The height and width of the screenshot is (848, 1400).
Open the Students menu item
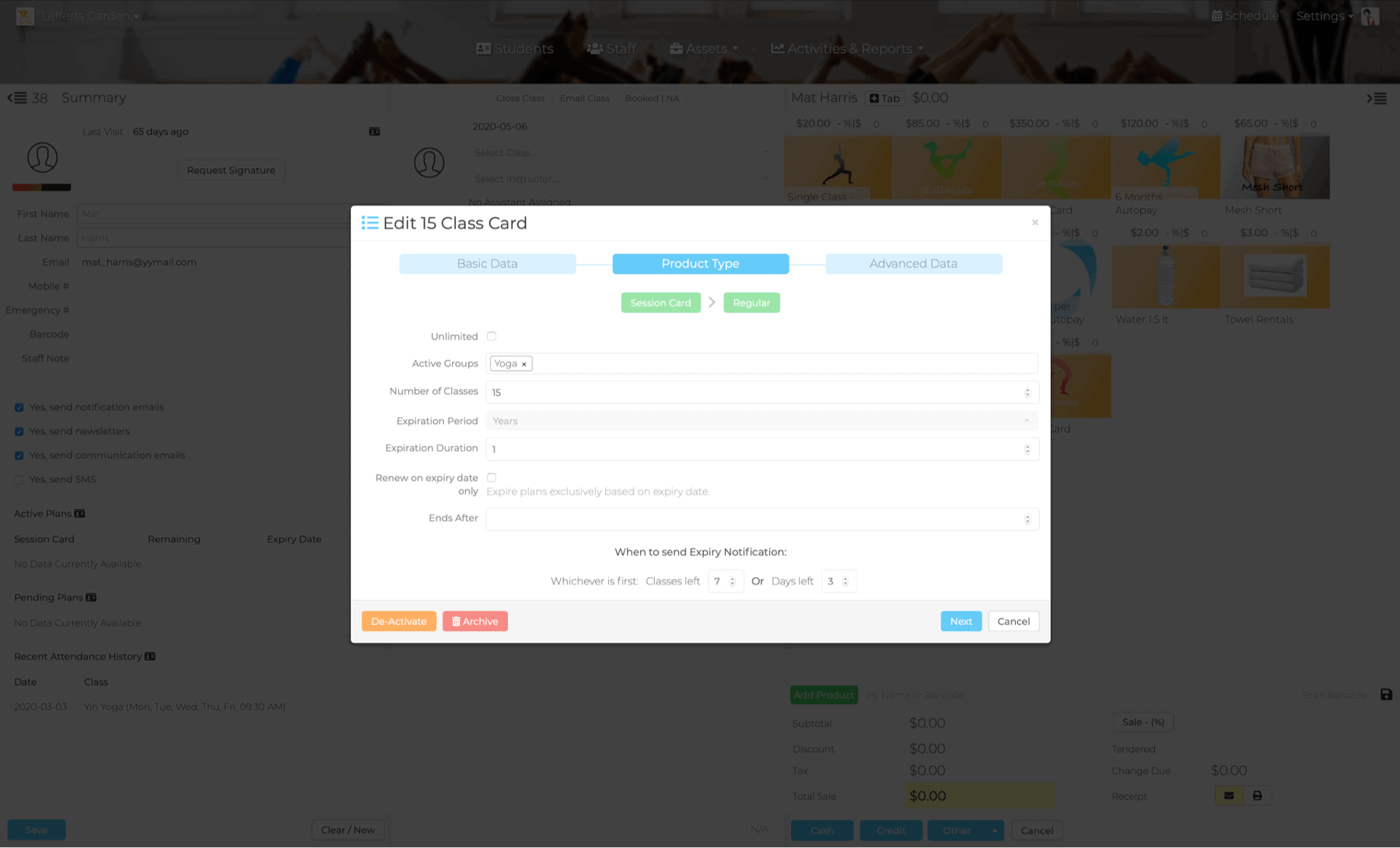515,48
